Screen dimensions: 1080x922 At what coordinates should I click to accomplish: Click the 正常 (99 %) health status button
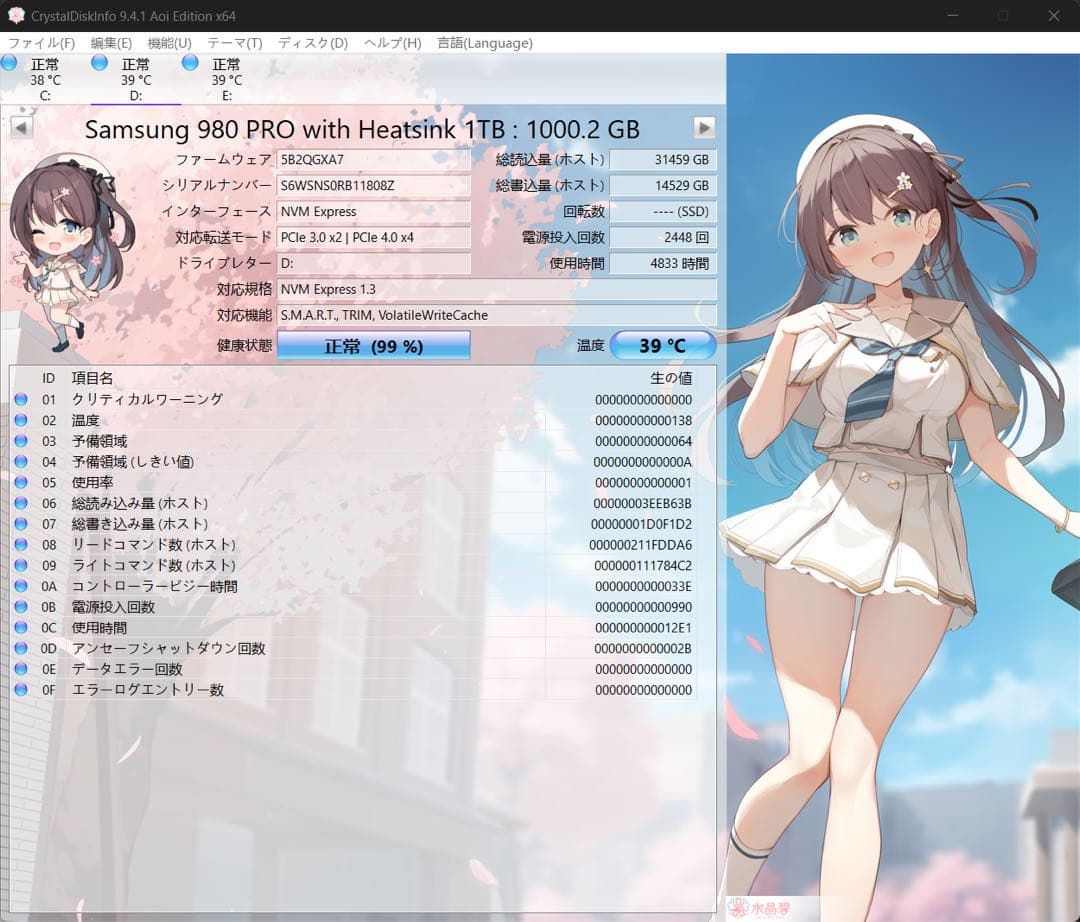[x=373, y=346]
